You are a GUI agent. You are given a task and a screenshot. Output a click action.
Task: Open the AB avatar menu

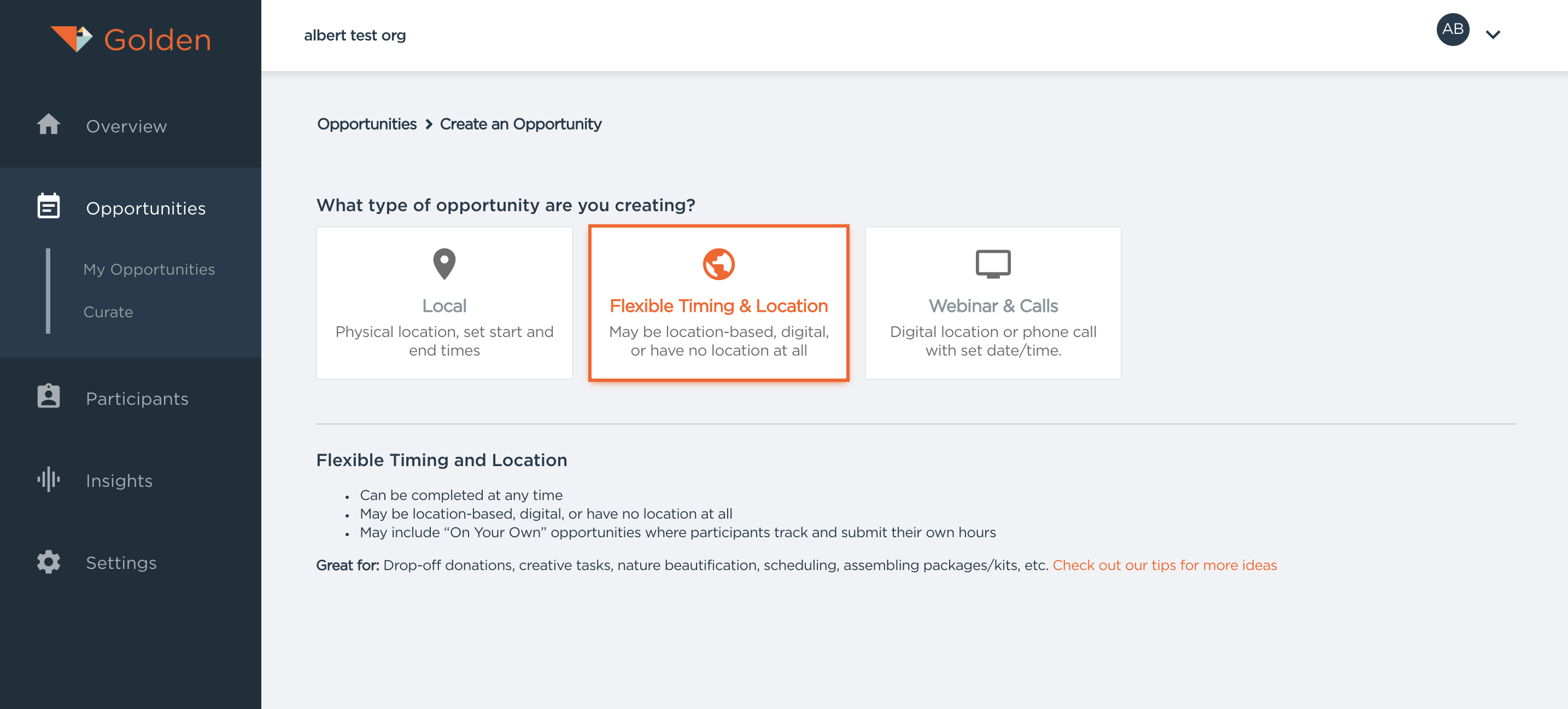1452,29
